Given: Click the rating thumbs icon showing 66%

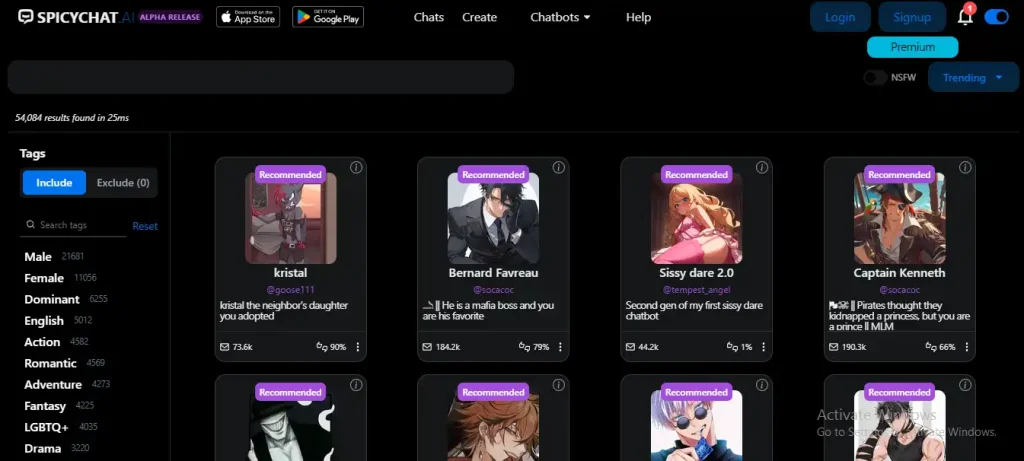Looking at the screenshot, I should tap(931, 347).
